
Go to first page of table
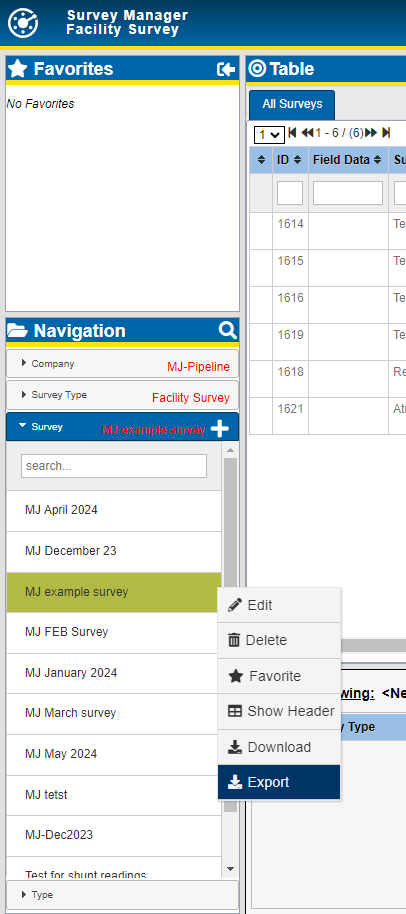point(292,133)
